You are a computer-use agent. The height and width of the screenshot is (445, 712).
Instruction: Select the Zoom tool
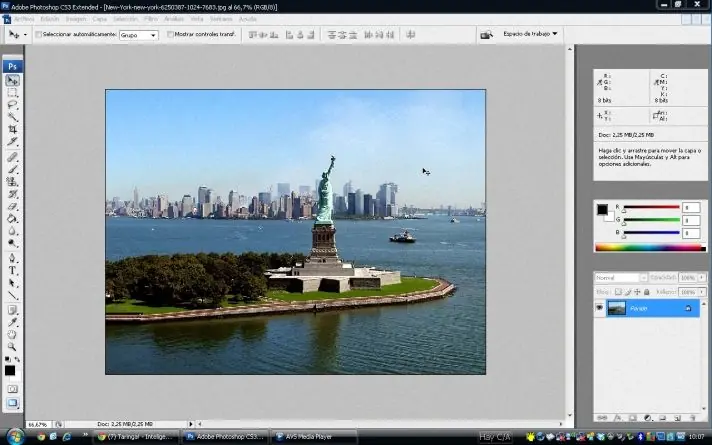[x=12, y=347]
